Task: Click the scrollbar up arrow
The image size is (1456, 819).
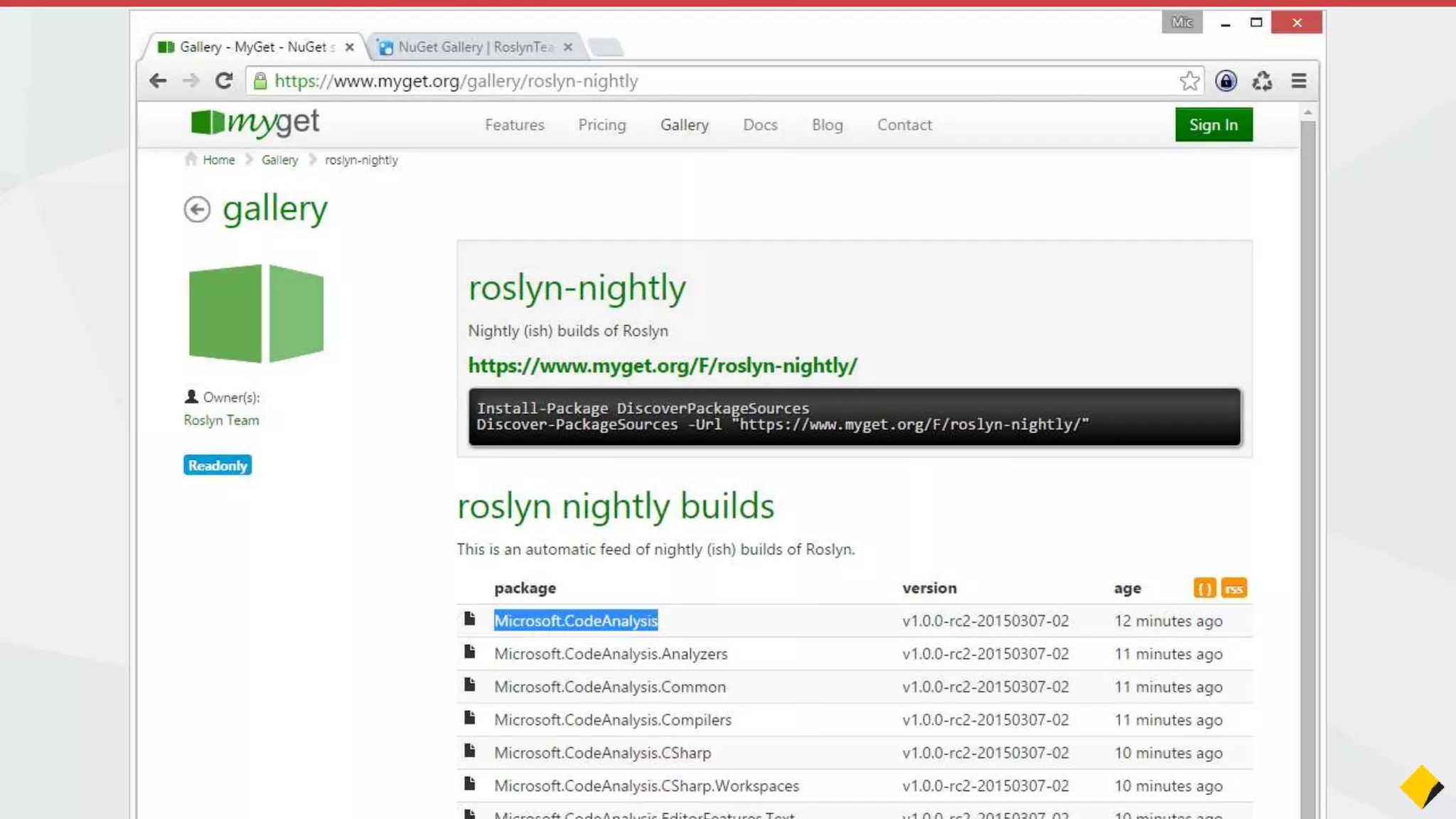Action: (1307, 112)
